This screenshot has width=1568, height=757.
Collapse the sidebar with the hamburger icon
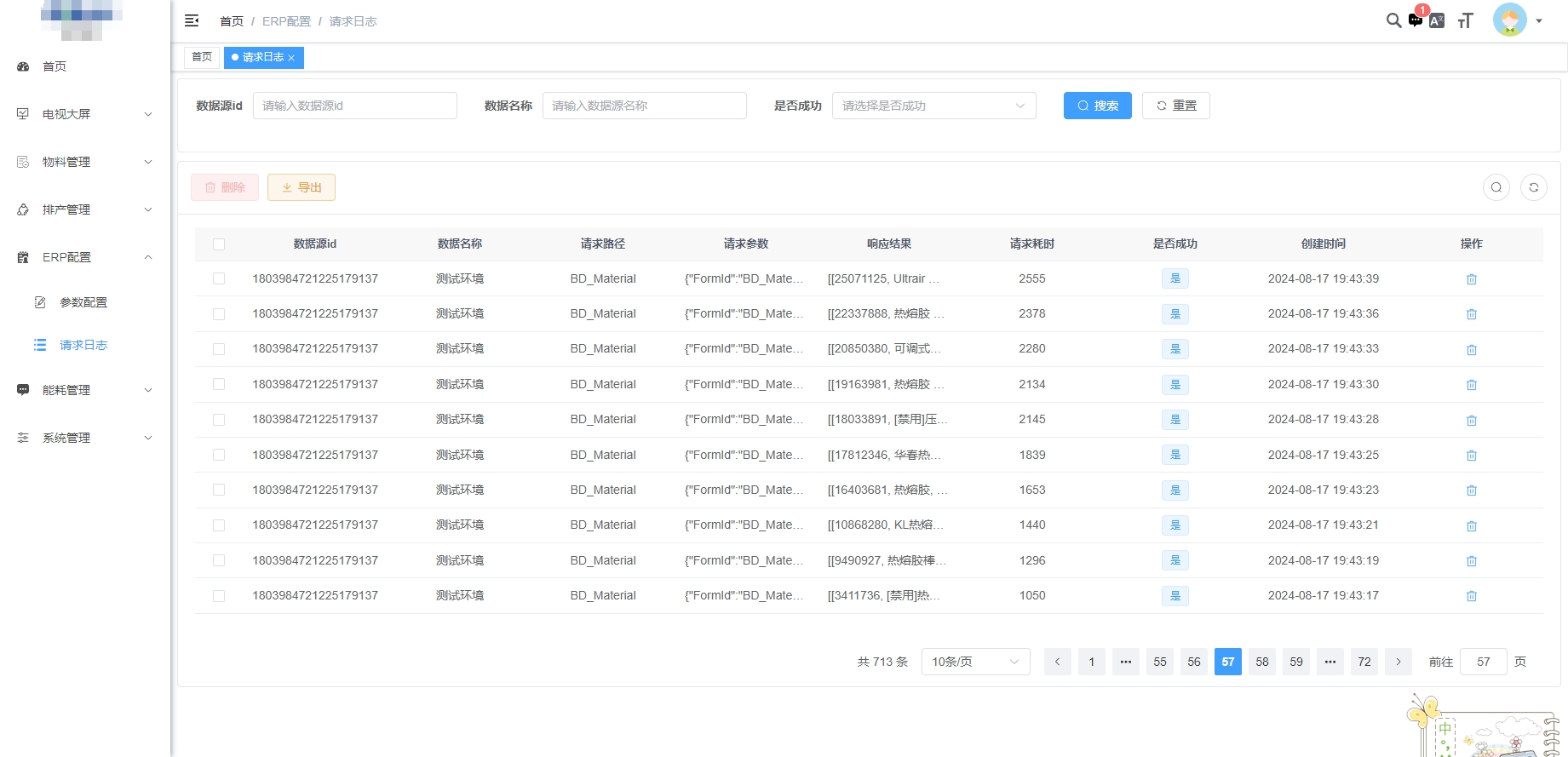tap(192, 20)
